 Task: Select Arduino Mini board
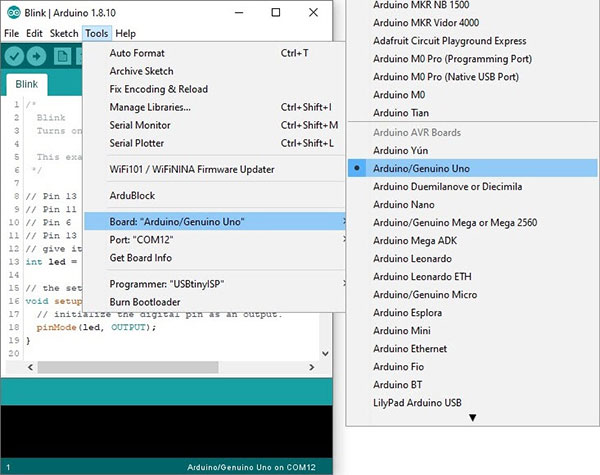tap(473, 330)
